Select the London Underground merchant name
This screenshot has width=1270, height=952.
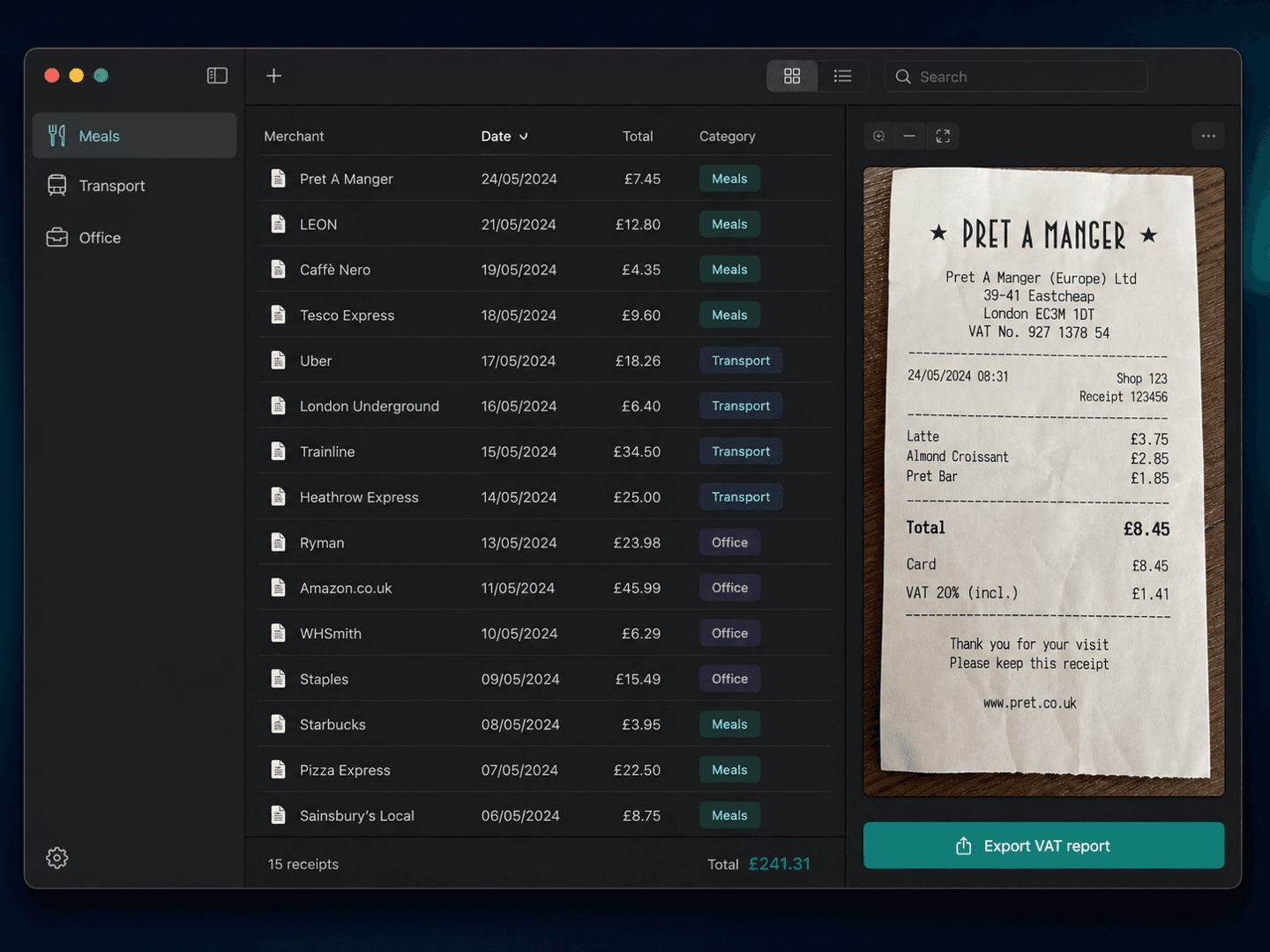point(370,406)
